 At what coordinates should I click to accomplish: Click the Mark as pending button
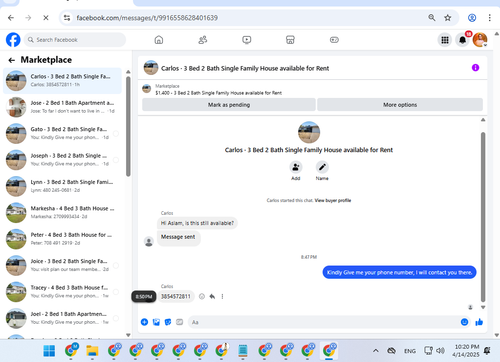point(229,105)
